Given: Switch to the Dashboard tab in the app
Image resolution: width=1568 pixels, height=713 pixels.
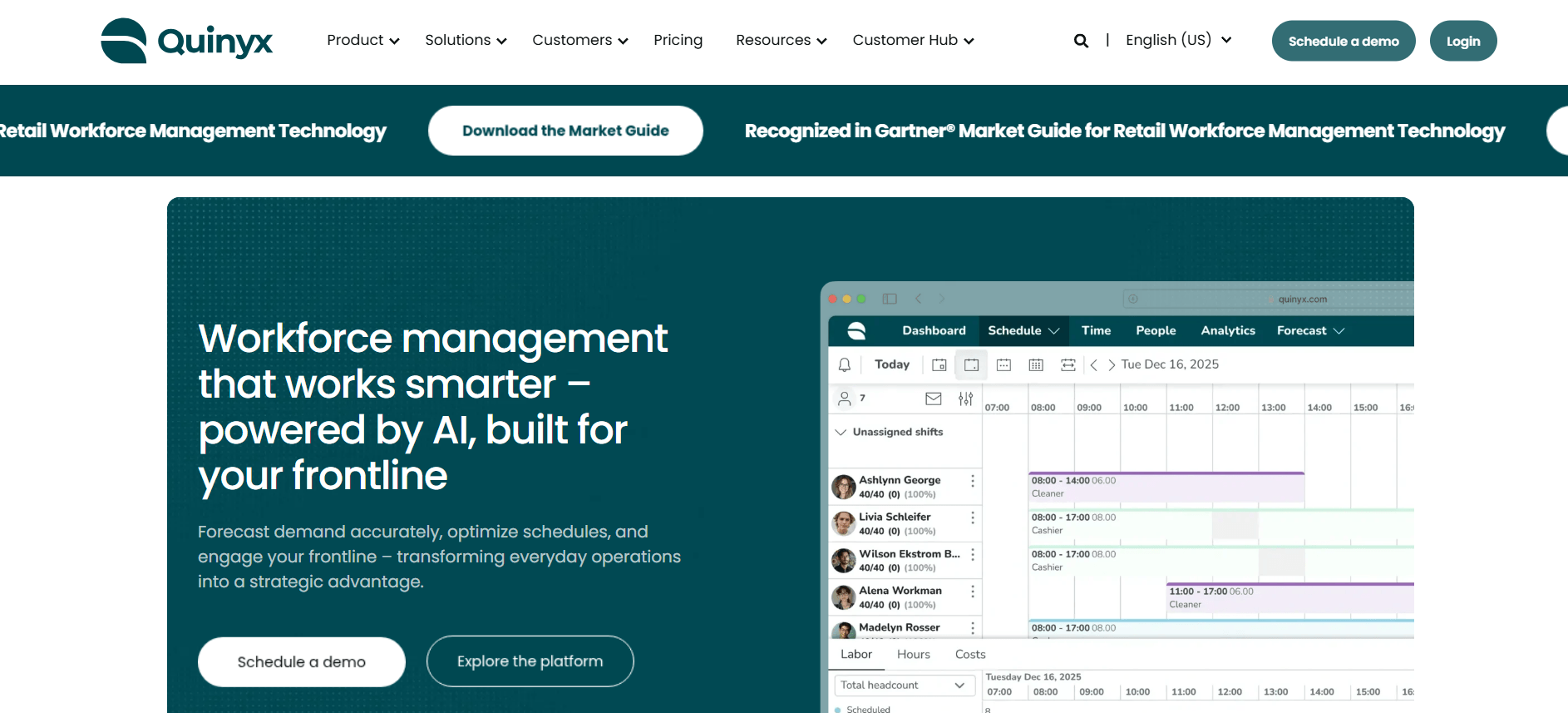Looking at the screenshot, I should [934, 330].
